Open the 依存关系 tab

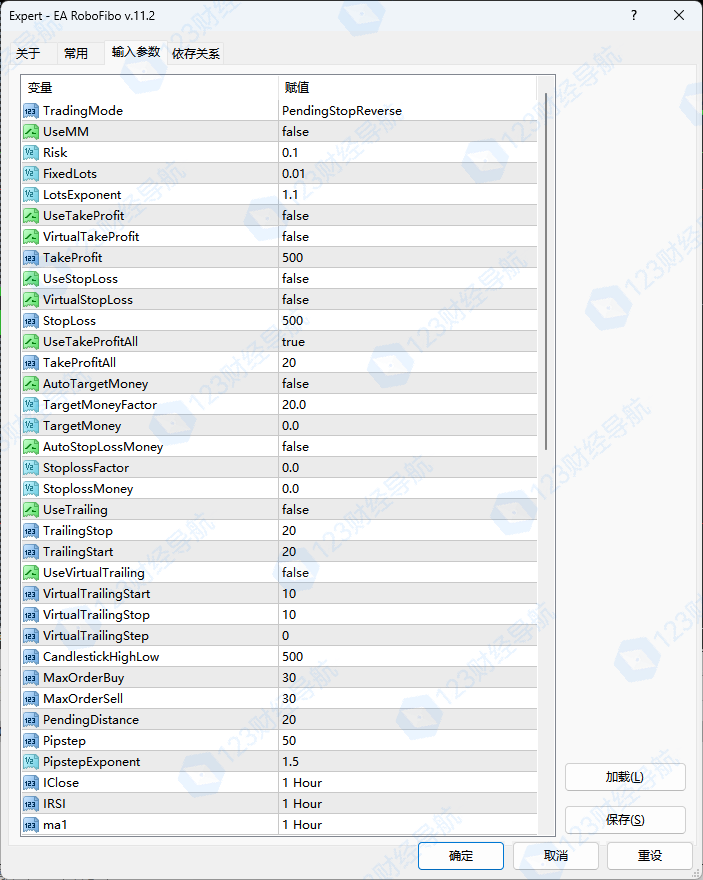pos(196,54)
